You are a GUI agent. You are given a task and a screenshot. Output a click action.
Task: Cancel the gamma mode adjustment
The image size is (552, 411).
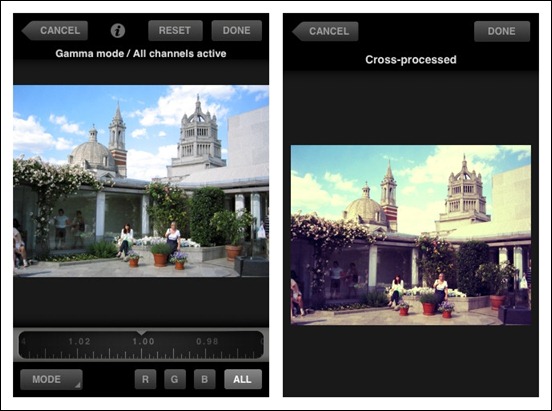click(x=55, y=31)
